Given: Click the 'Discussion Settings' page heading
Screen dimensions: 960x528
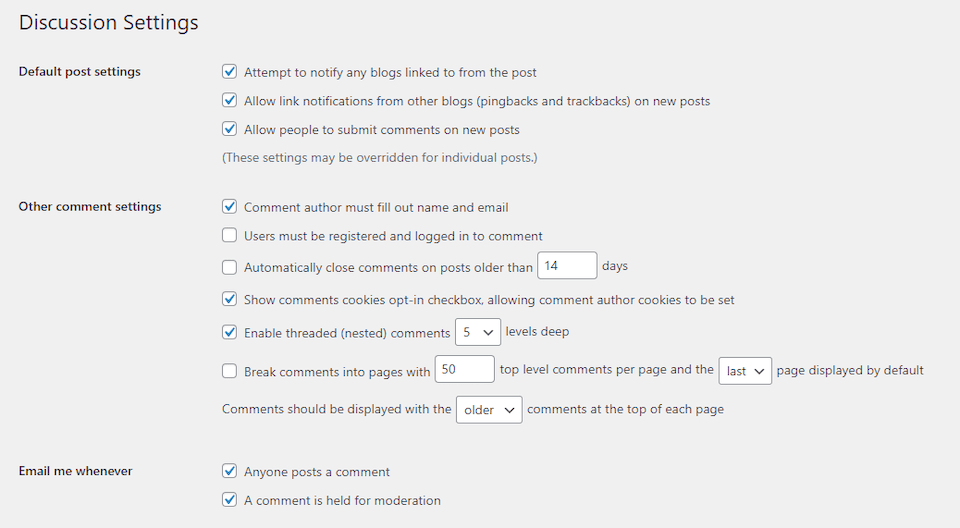Looking at the screenshot, I should (x=109, y=22).
